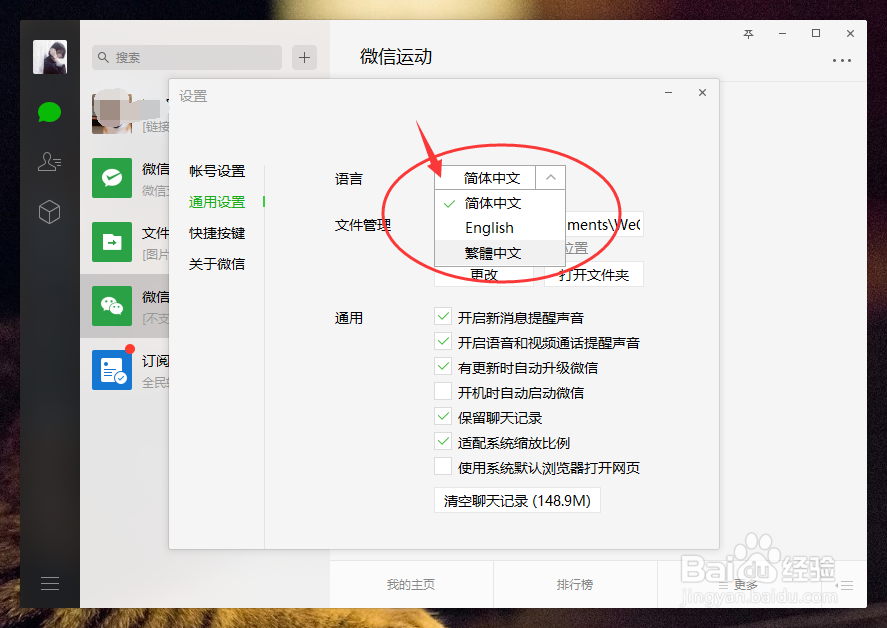Image resolution: width=887 pixels, height=628 pixels.
Task: Select the 帐号设置 tab
Action: 217,171
